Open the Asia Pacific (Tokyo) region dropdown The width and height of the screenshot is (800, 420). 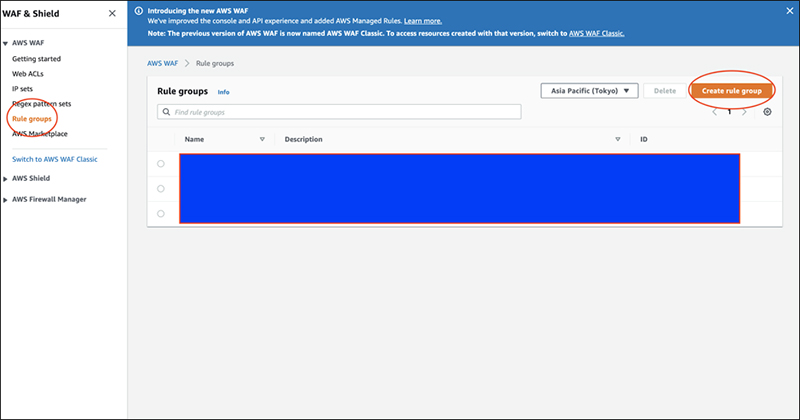point(589,90)
